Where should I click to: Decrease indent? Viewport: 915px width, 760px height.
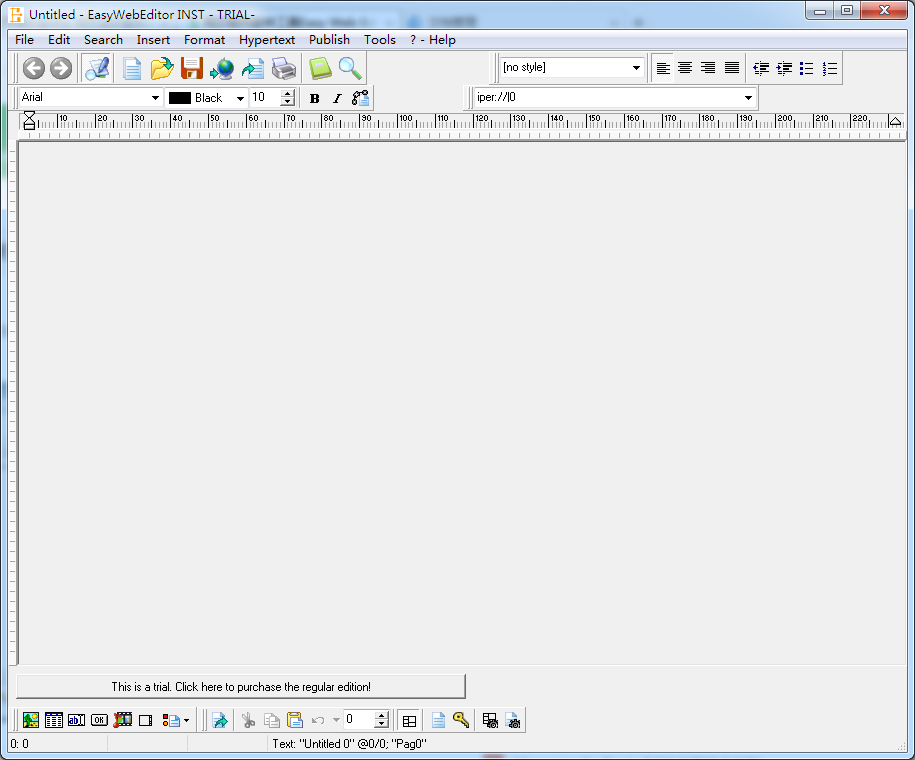click(x=761, y=68)
